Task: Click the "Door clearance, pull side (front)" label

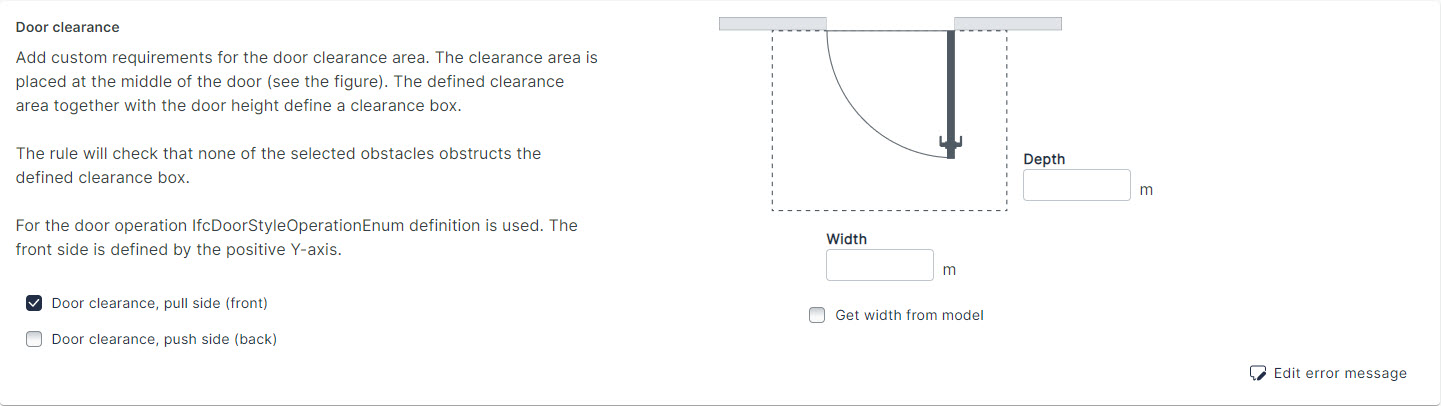Action: pyautogui.click(x=159, y=303)
